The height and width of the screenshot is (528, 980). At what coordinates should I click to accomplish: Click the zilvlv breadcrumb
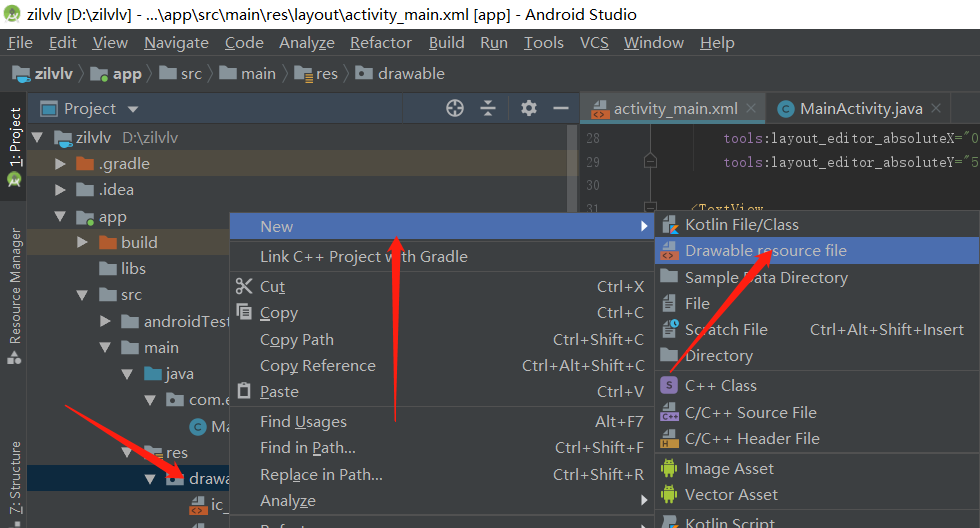click(42, 74)
